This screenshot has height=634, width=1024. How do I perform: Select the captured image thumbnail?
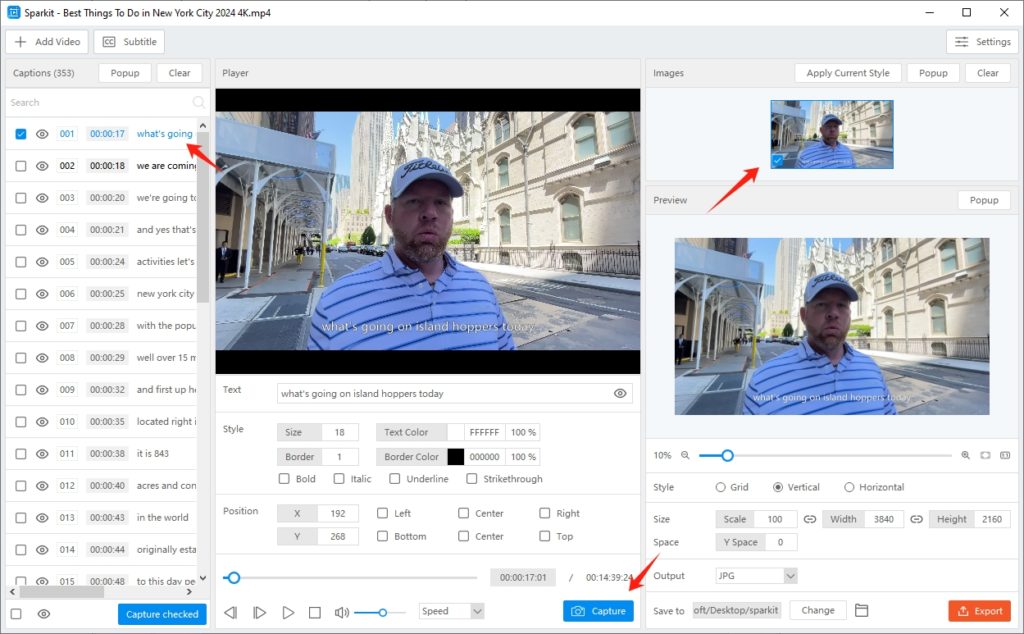tap(831, 134)
